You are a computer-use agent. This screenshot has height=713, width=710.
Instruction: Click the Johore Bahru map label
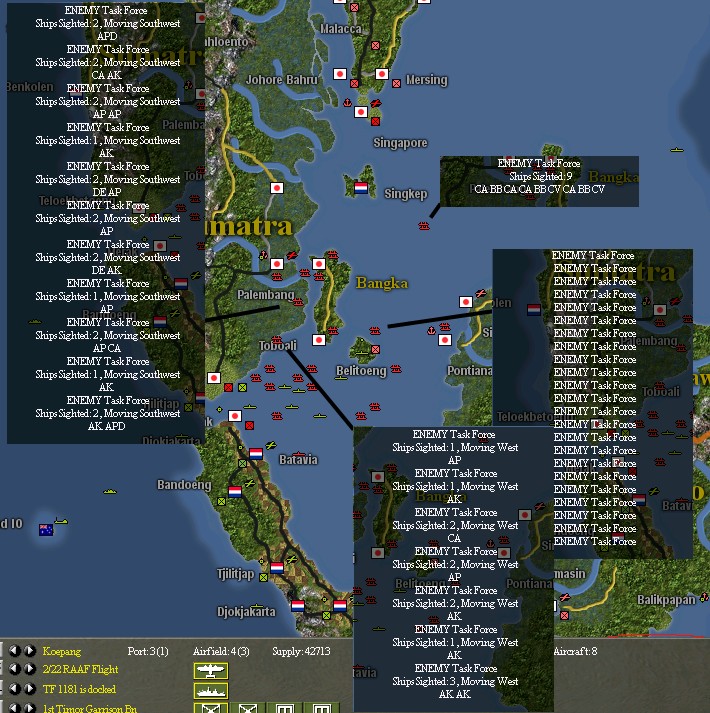coord(282,80)
